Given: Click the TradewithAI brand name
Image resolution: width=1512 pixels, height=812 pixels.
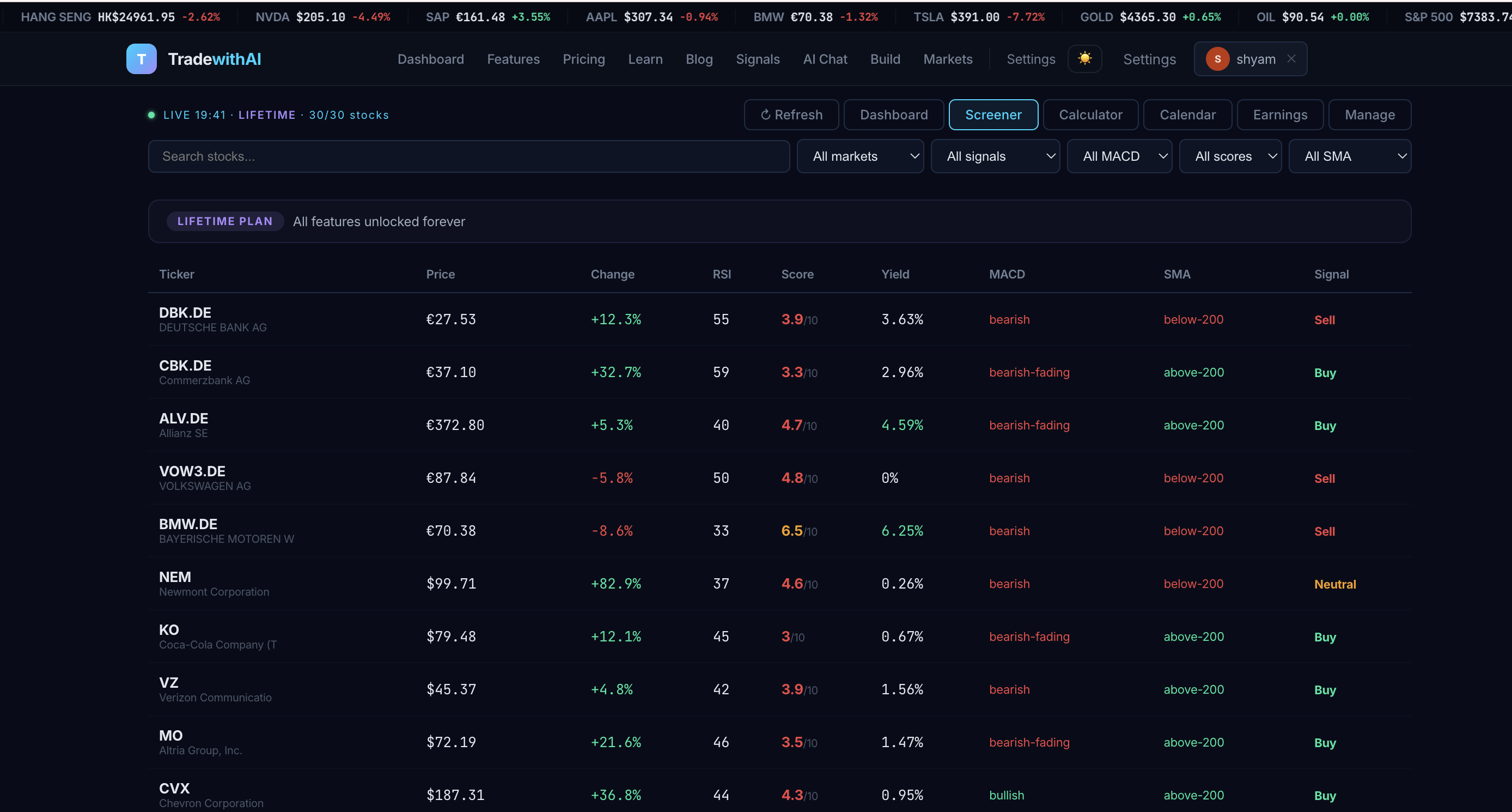Looking at the screenshot, I should point(214,59).
